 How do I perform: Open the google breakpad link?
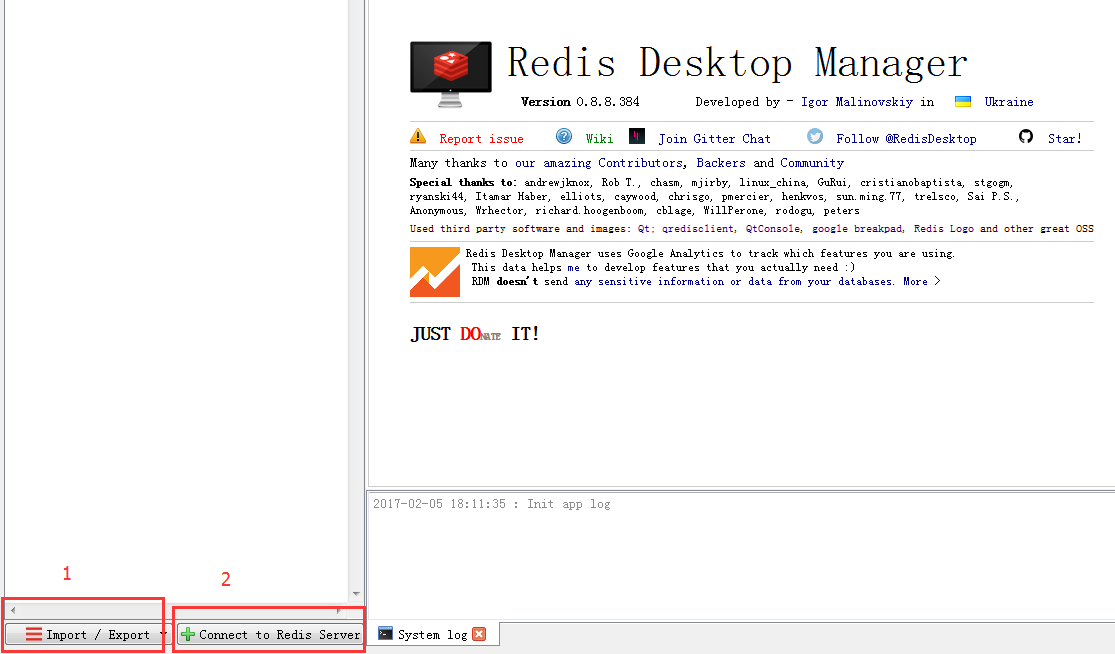(x=857, y=228)
